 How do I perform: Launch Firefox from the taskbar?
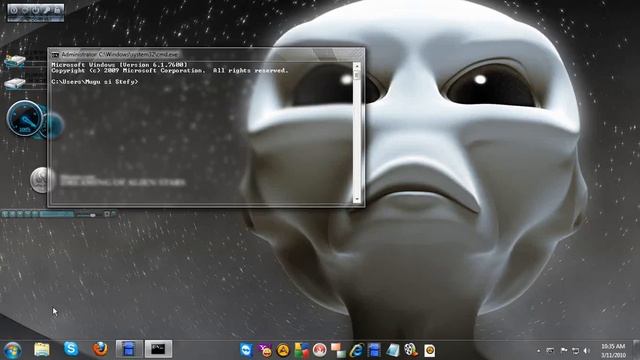point(100,349)
